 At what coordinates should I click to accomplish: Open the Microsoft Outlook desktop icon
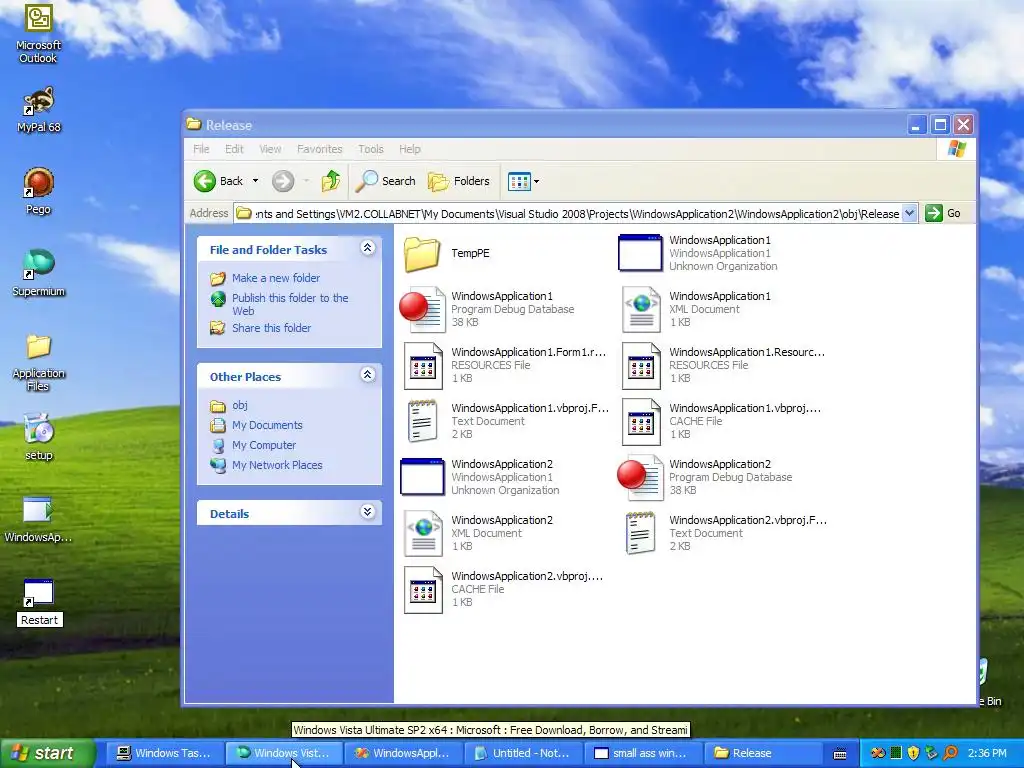pyautogui.click(x=38, y=33)
